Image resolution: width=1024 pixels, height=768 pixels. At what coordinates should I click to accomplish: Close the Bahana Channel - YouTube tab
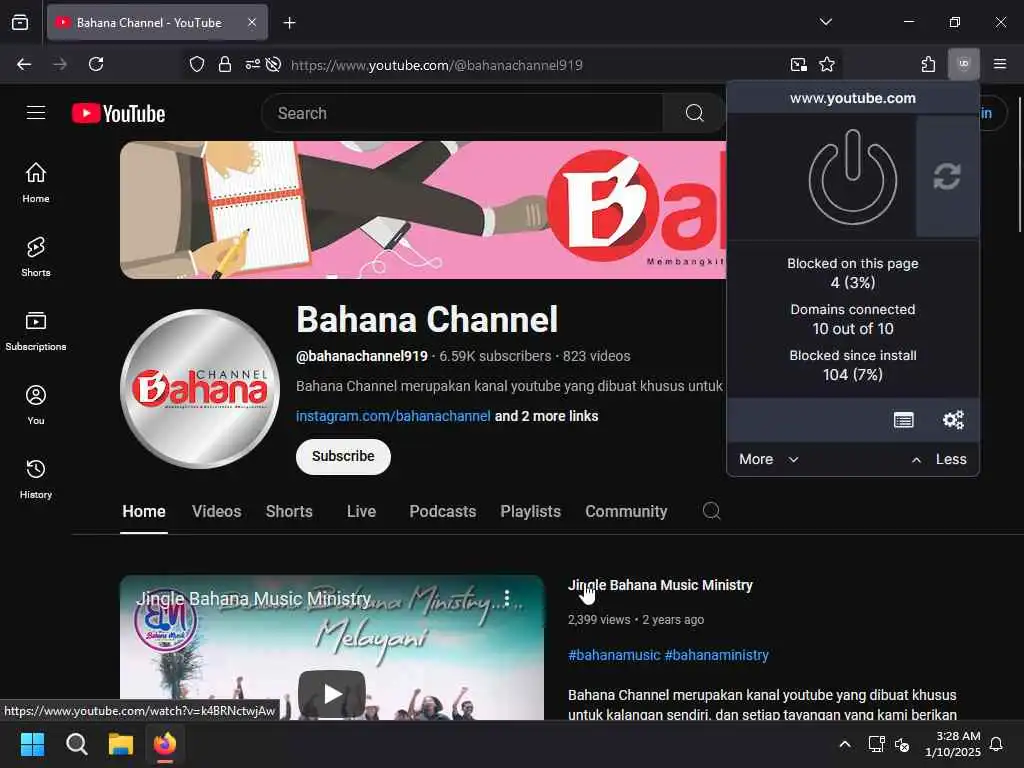[252, 23]
